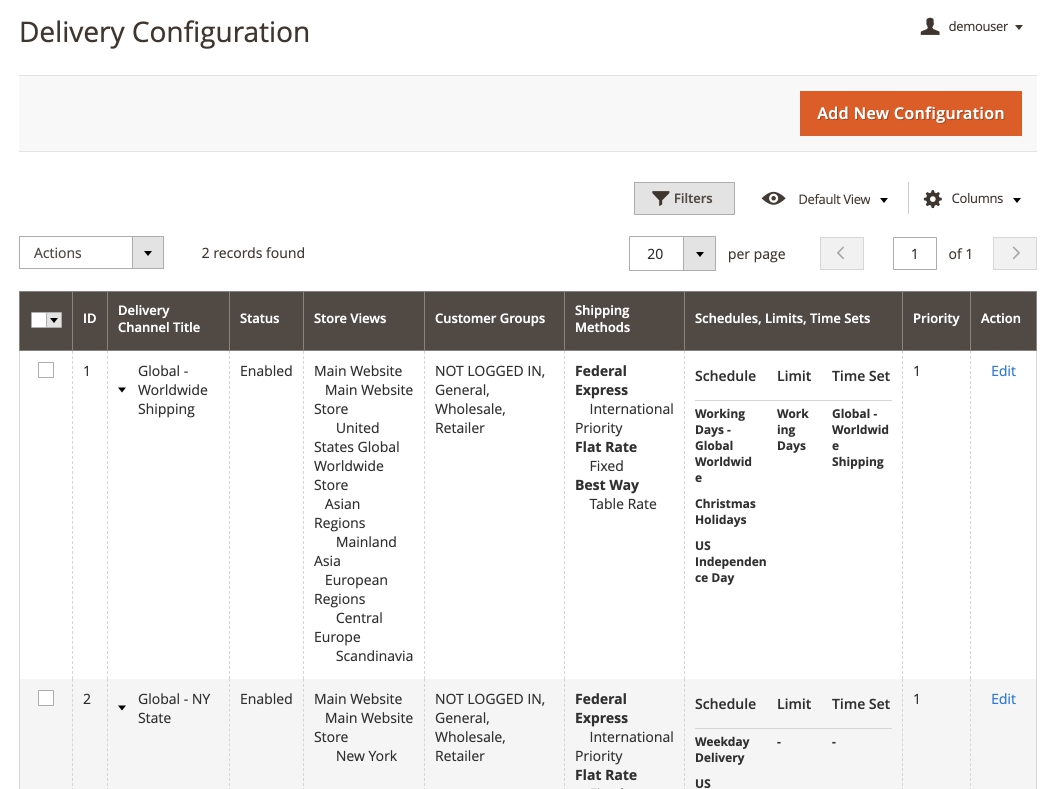
Task: Toggle the select-all checkbox in table header
Action: tap(40, 320)
